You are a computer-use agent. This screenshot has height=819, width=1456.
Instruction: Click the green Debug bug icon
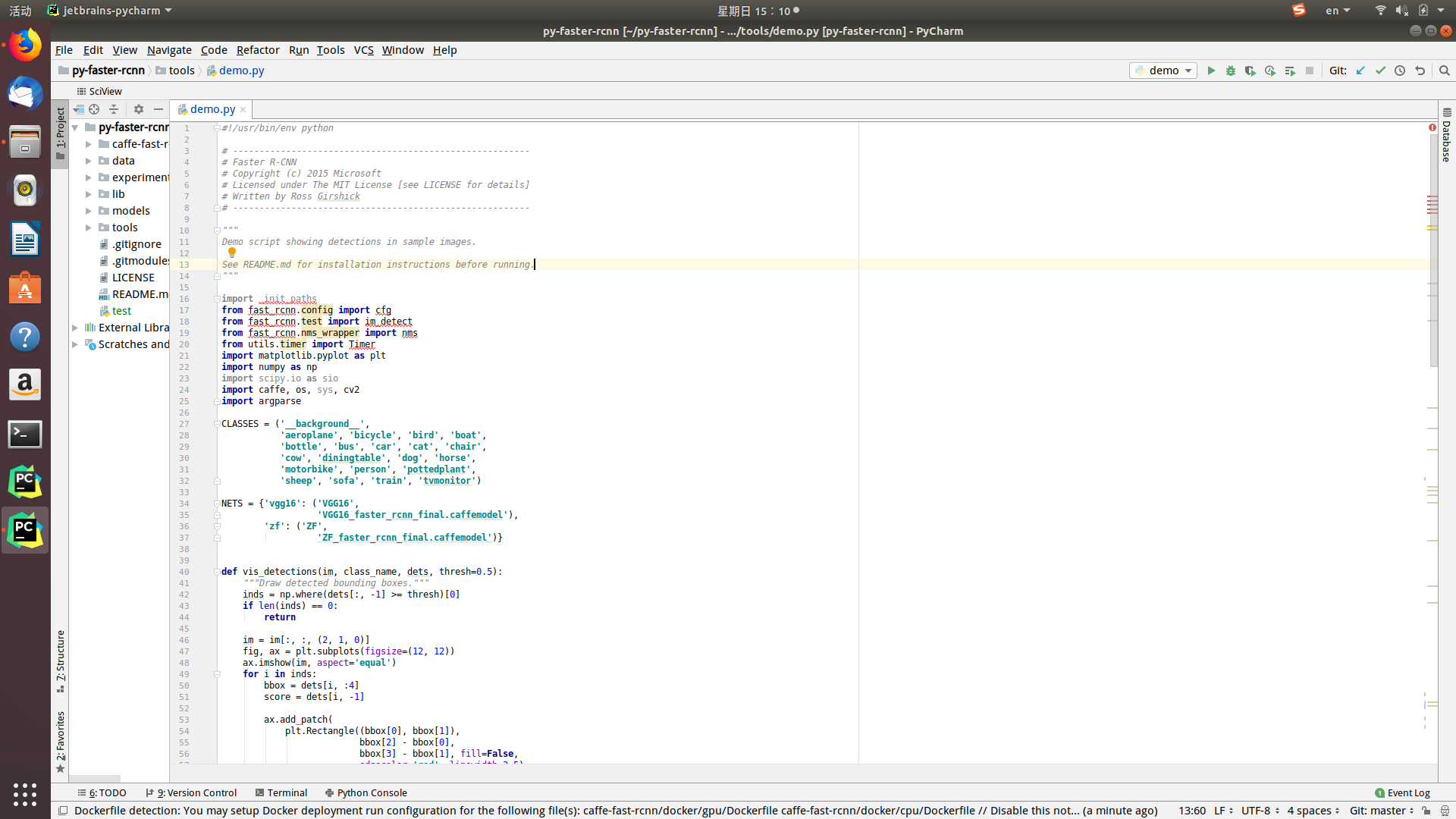(1231, 71)
